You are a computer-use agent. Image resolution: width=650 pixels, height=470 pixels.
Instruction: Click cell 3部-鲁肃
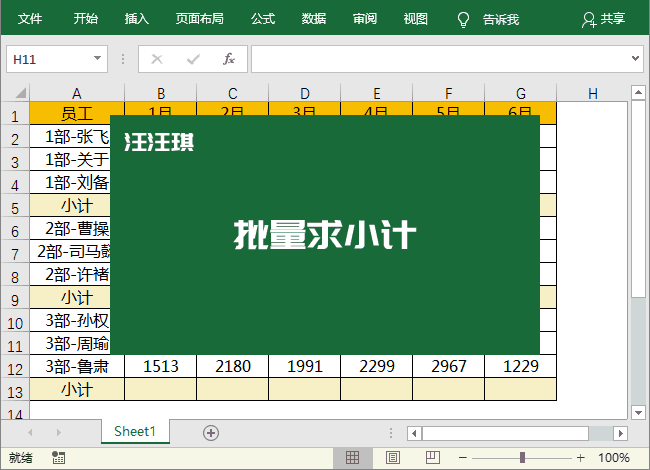tap(77, 366)
